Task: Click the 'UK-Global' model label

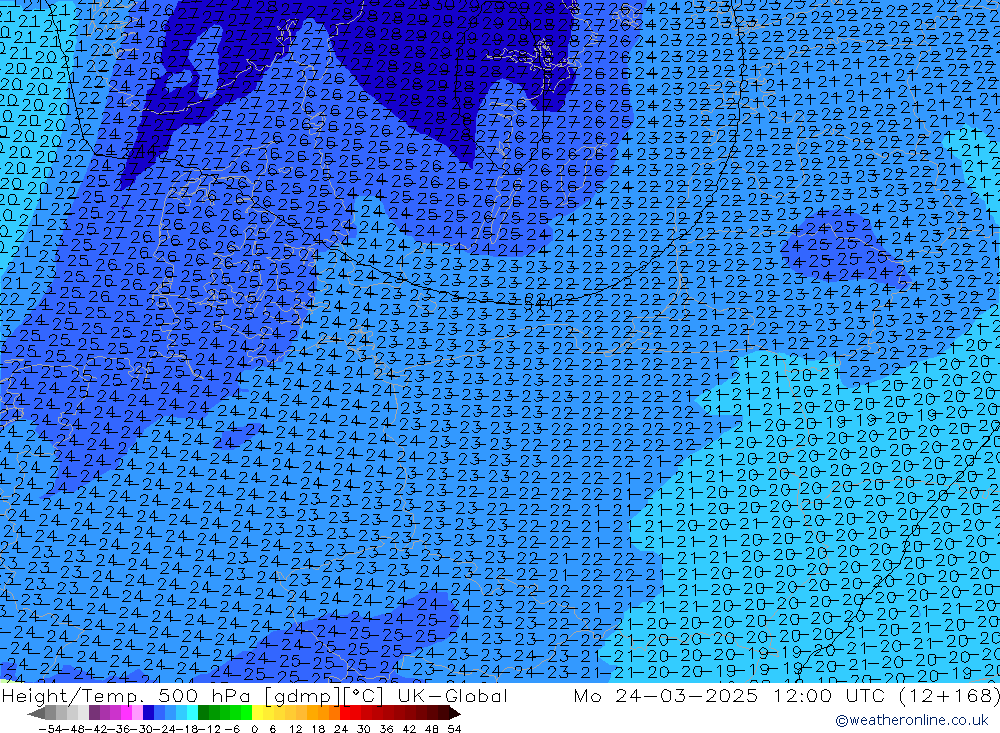Action: coord(452,696)
